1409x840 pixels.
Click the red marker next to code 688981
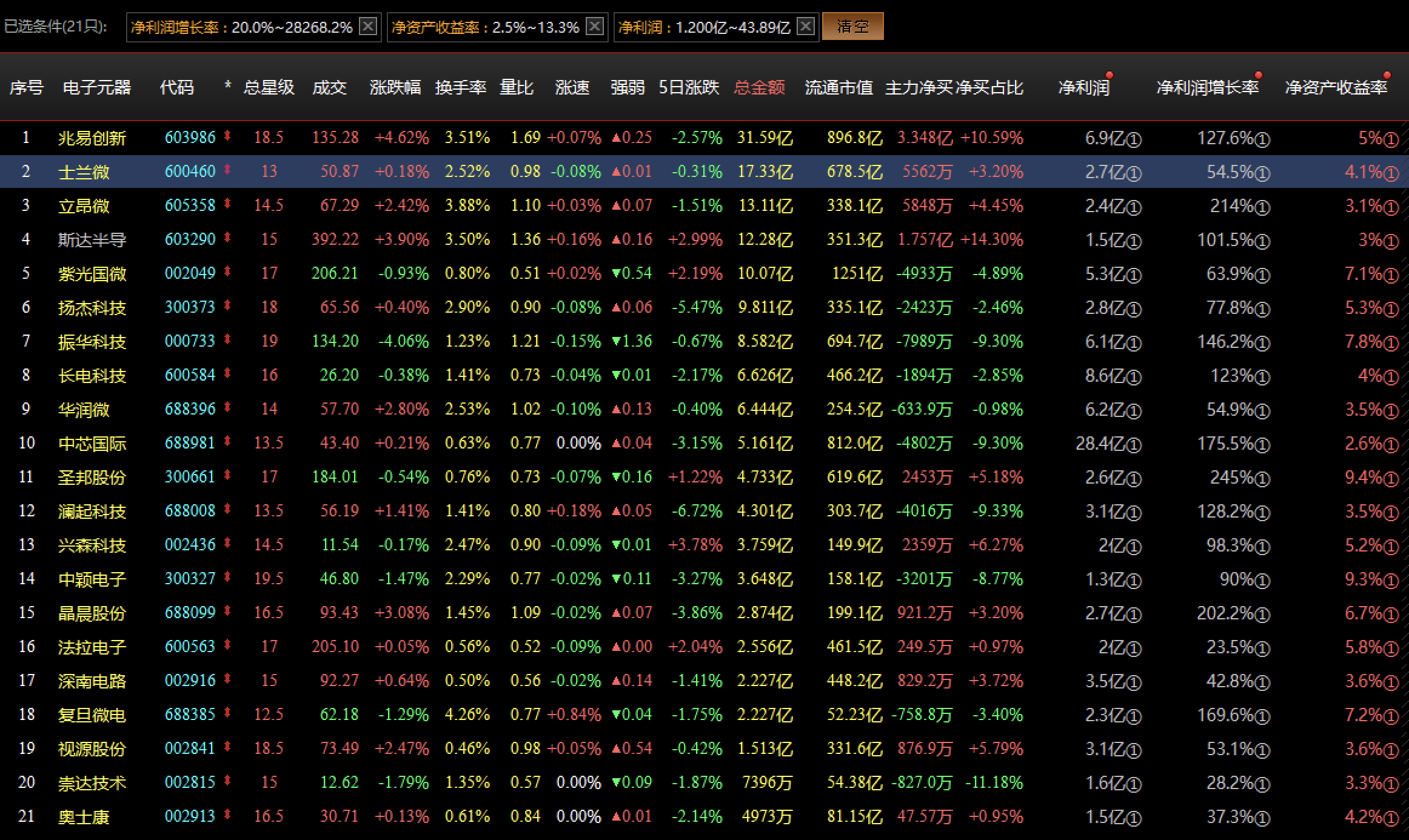227,442
